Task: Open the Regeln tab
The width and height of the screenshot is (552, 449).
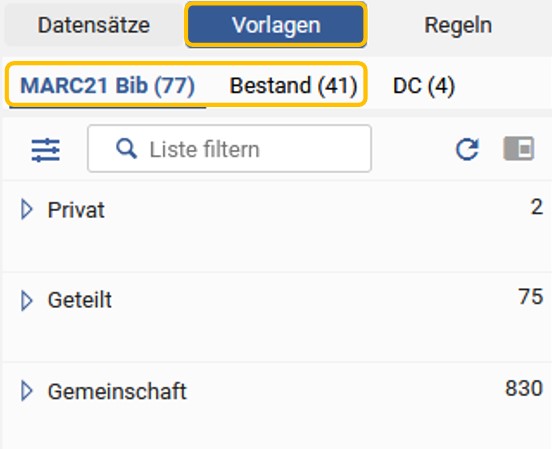Action: [x=458, y=25]
